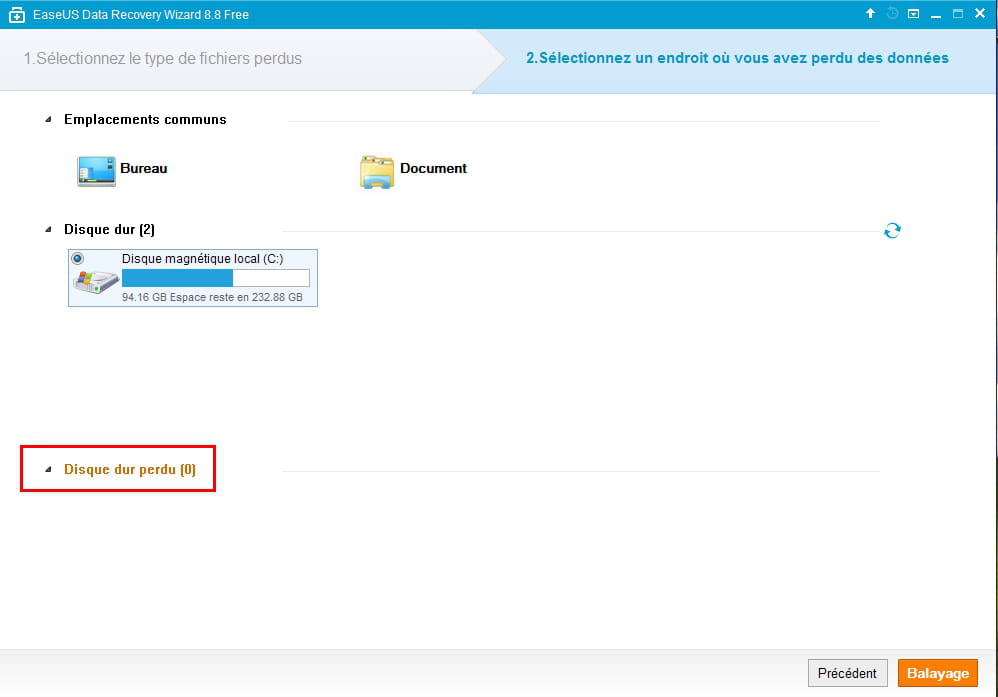Click the Windows drive icon for C:
Image resolution: width=998 pixels, height=697 pixels.
pyautogui.click(x=96, y=281)
